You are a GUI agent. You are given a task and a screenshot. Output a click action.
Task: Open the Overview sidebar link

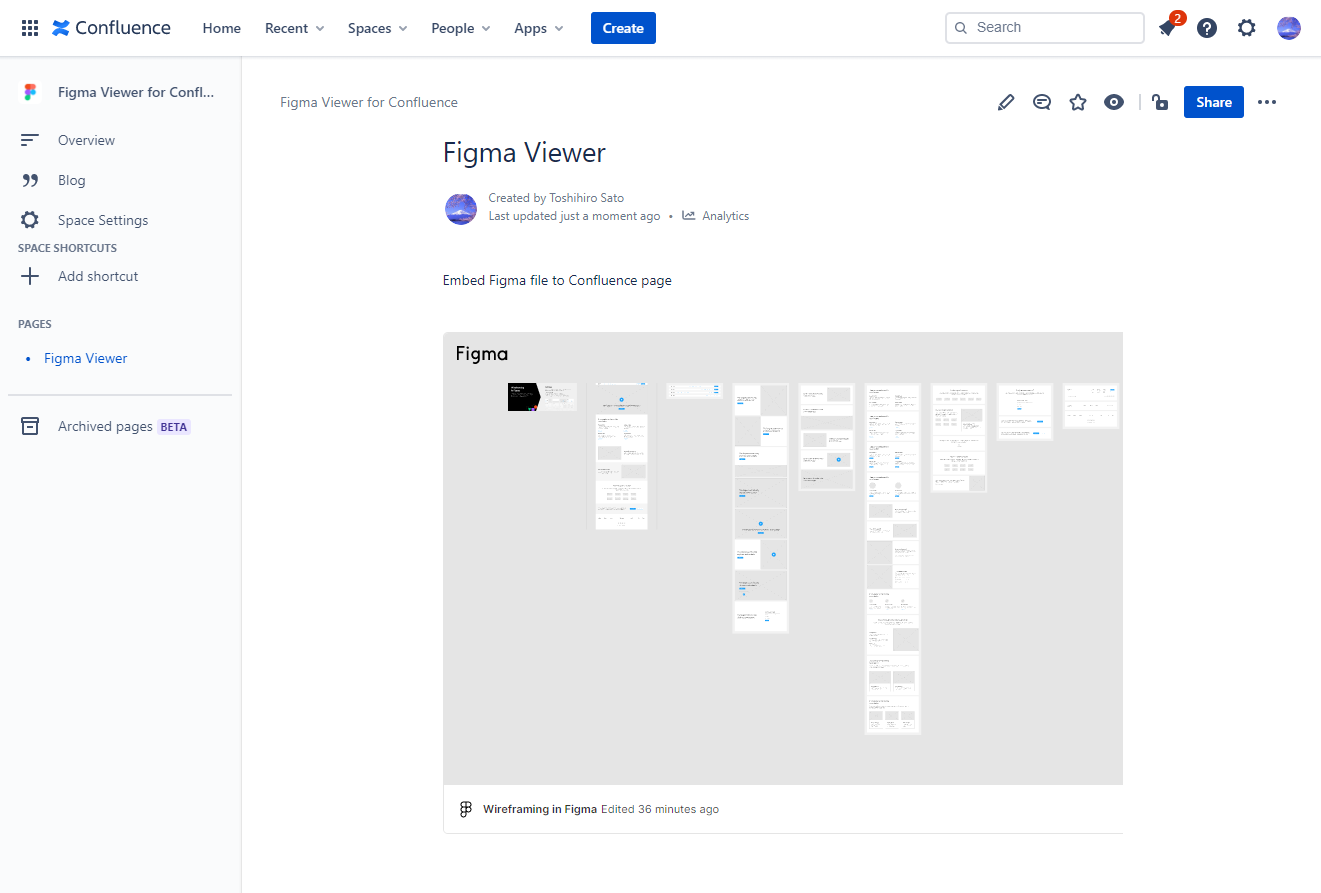coord(86,140)
